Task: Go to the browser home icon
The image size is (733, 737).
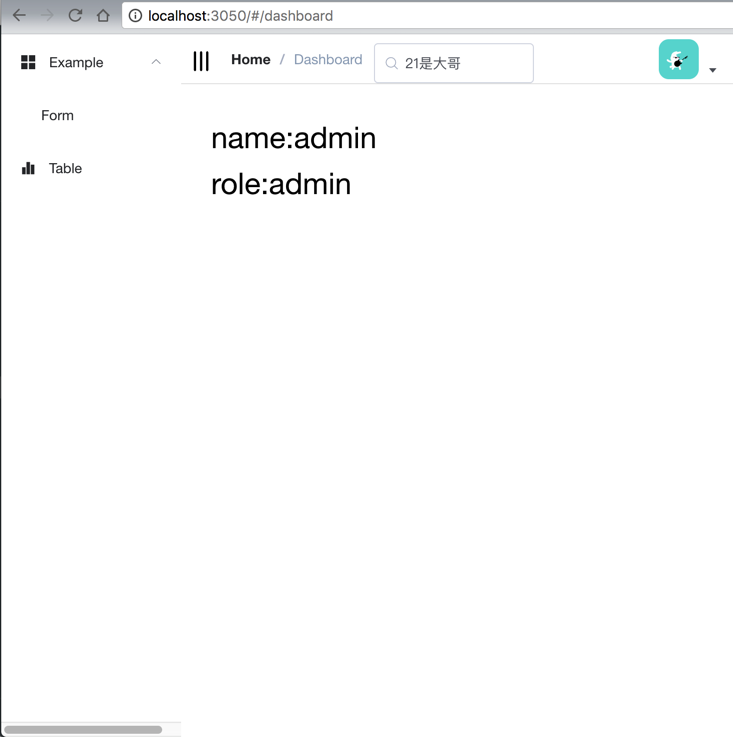Action: tap(103, 16)
